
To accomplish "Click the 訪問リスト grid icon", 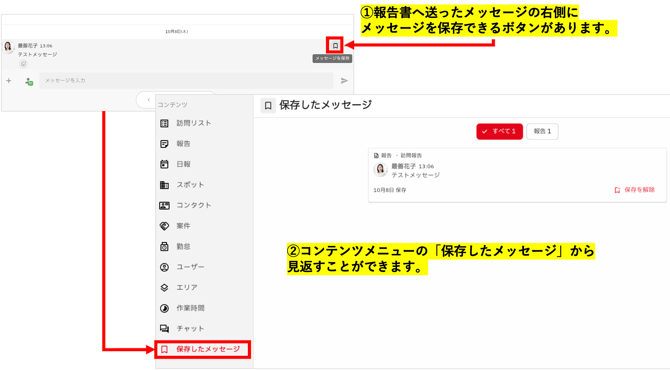I will coord(164,123).
